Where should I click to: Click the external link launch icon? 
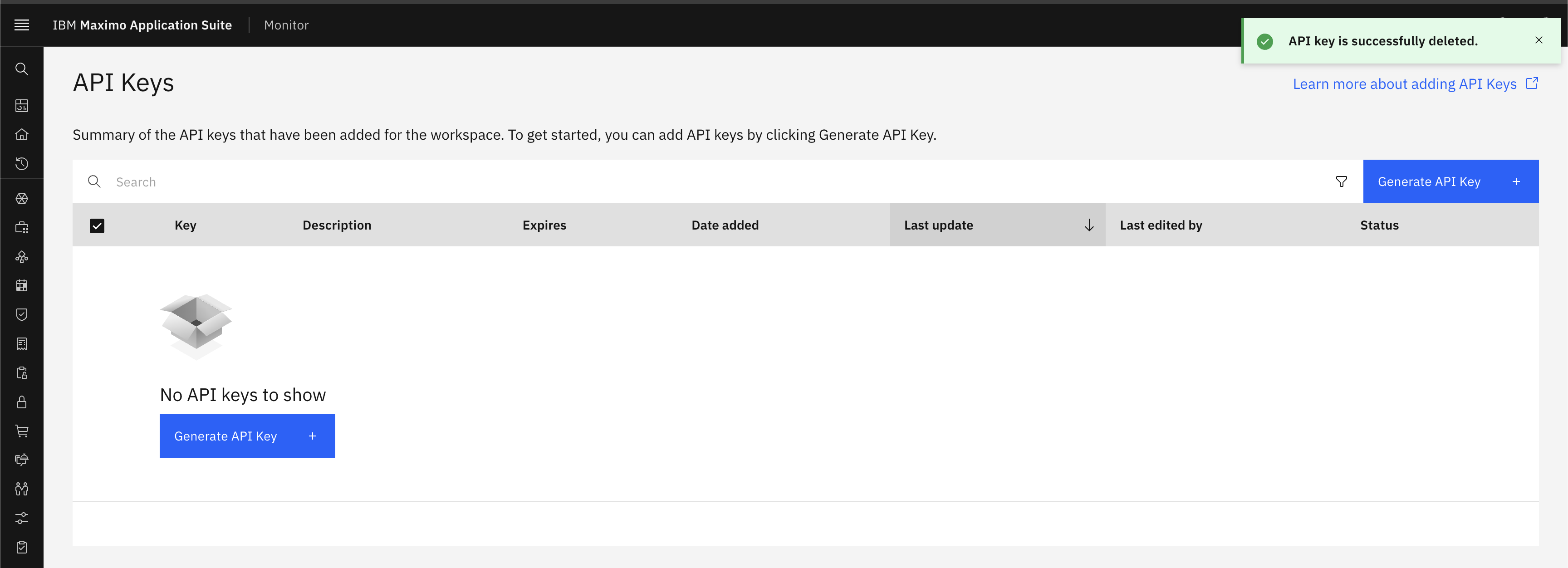point(1532,83)
